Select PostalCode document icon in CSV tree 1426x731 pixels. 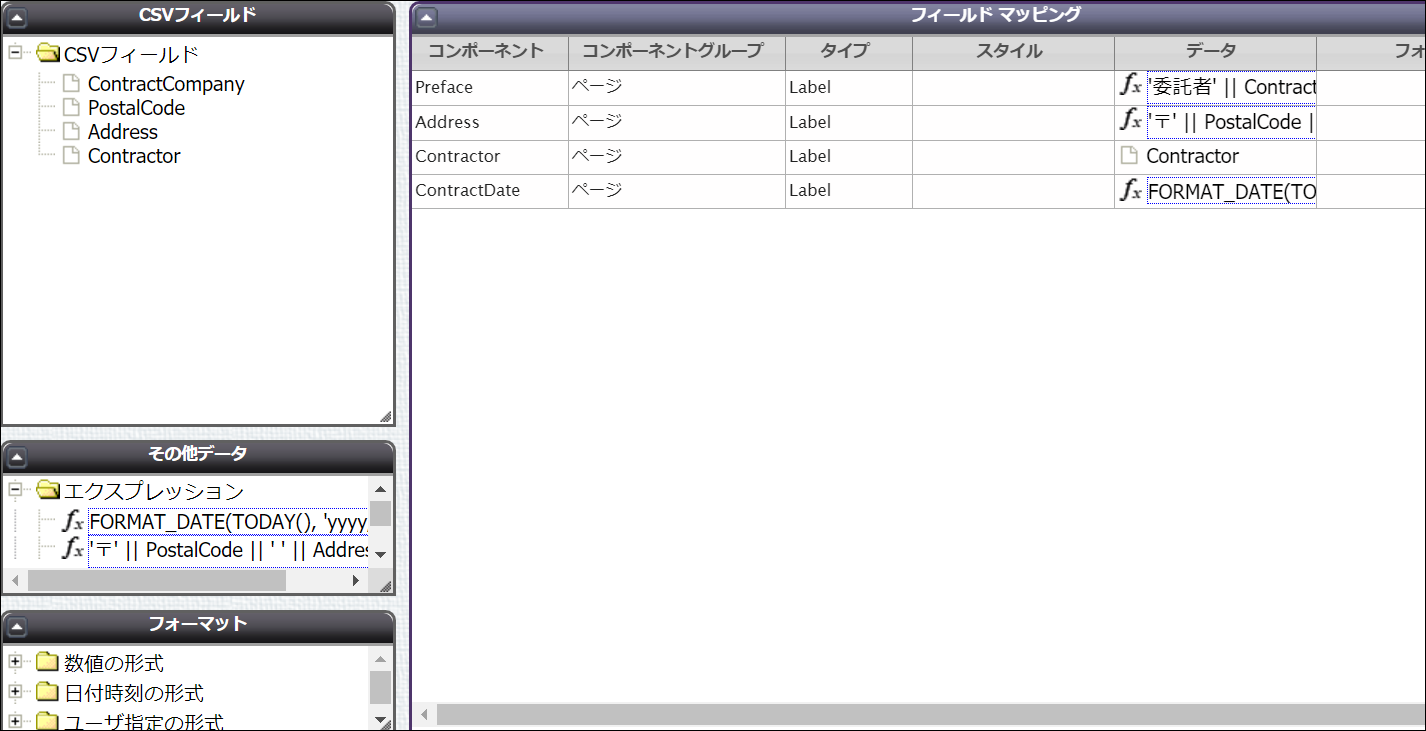(x=71, y=108)
